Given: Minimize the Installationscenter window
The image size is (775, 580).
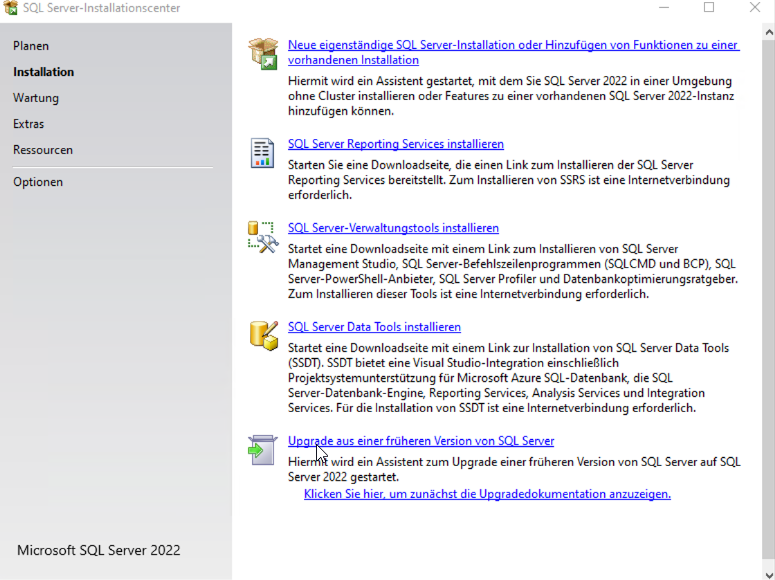Looking at the screenshot, I should click(664, 7).
